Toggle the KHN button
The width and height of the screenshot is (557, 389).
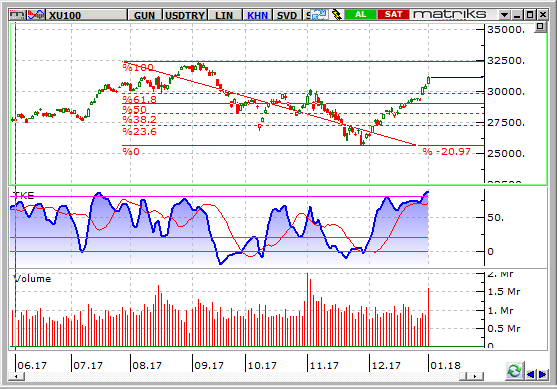pos(258,15)
